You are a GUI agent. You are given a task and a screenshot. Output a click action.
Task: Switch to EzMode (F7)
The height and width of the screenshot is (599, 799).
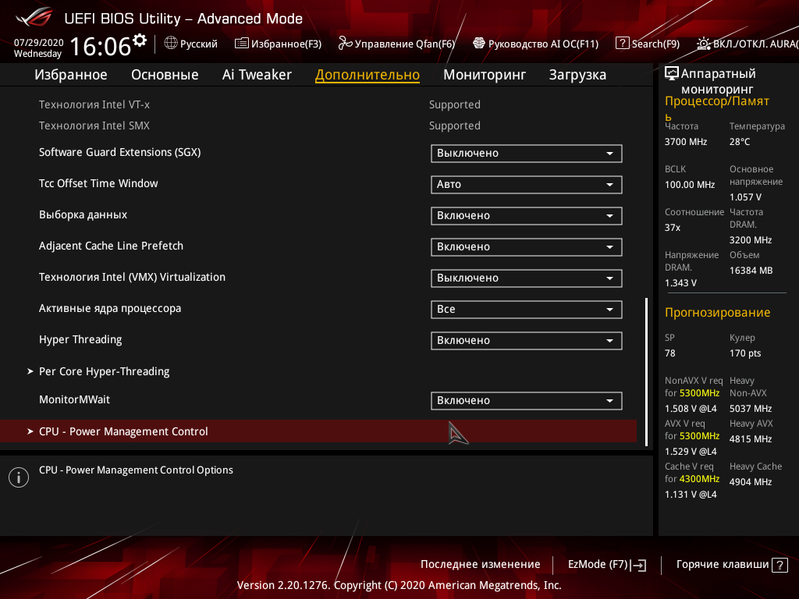coord(607,564)
